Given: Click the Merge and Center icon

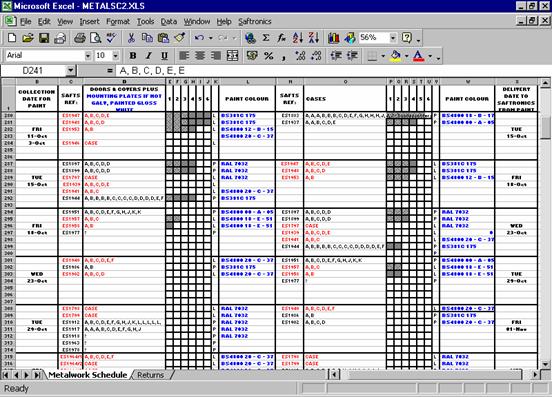Looking at the screenshot, I should click(232, 56).
